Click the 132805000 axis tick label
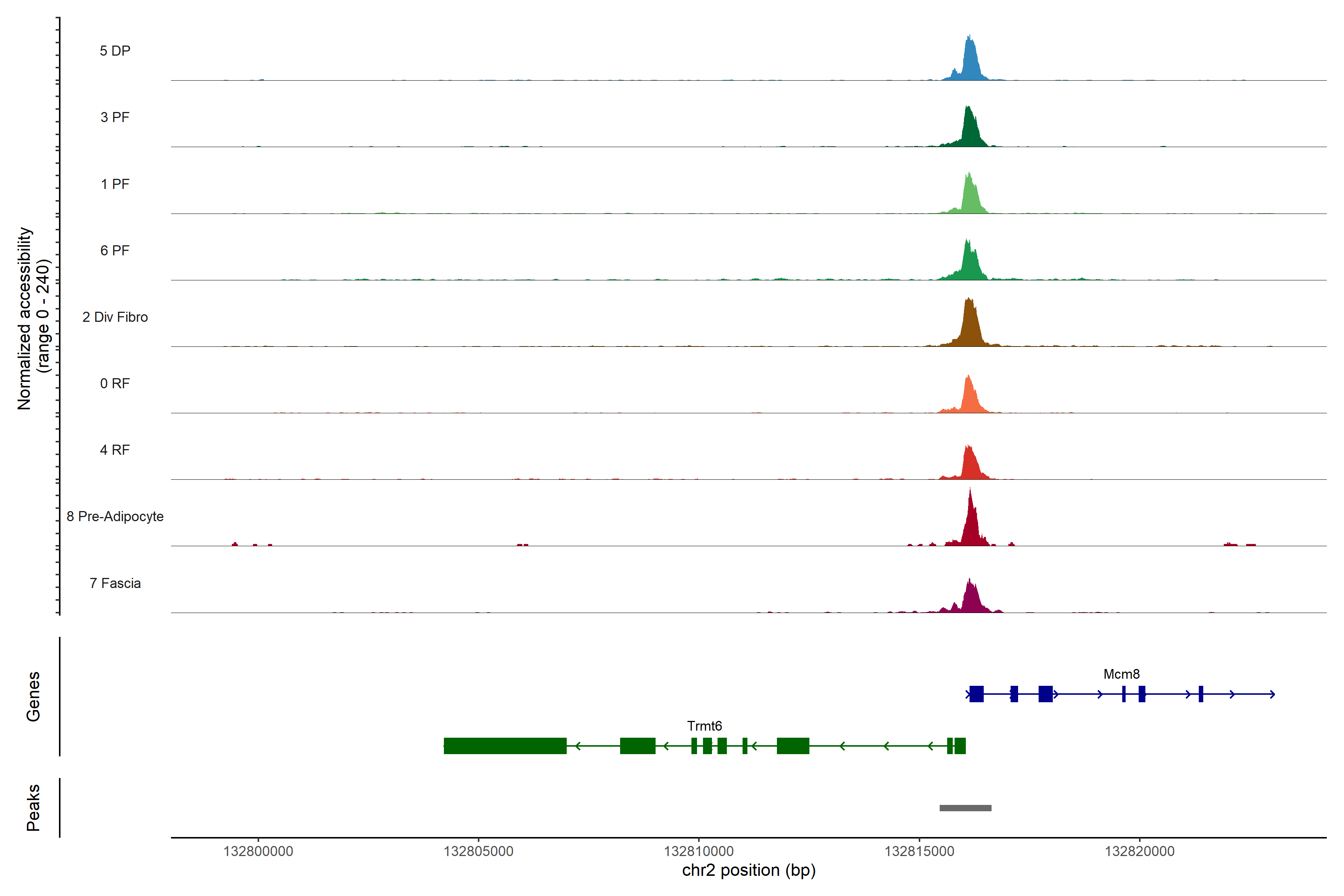This screenshot has width=1344, height=896. [x=478, y=852]
